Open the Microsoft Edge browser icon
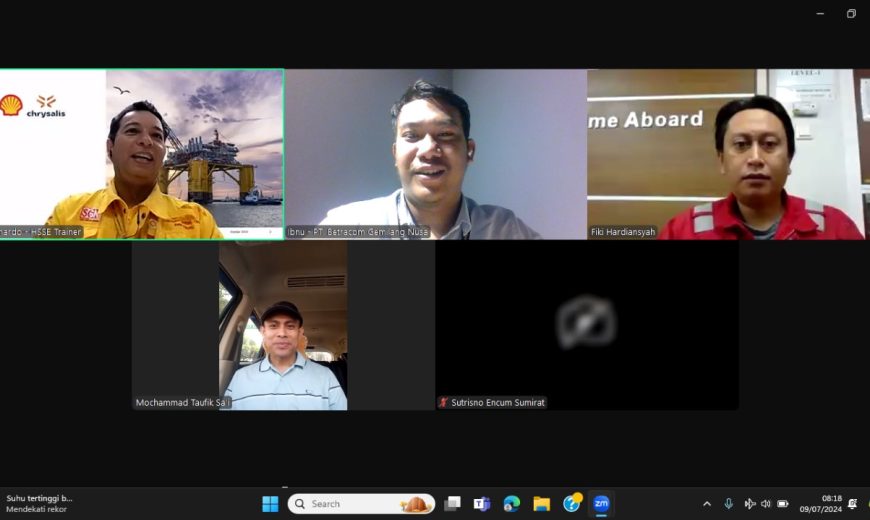This screenshot has width=870, height=520. [x=512, y=504]
